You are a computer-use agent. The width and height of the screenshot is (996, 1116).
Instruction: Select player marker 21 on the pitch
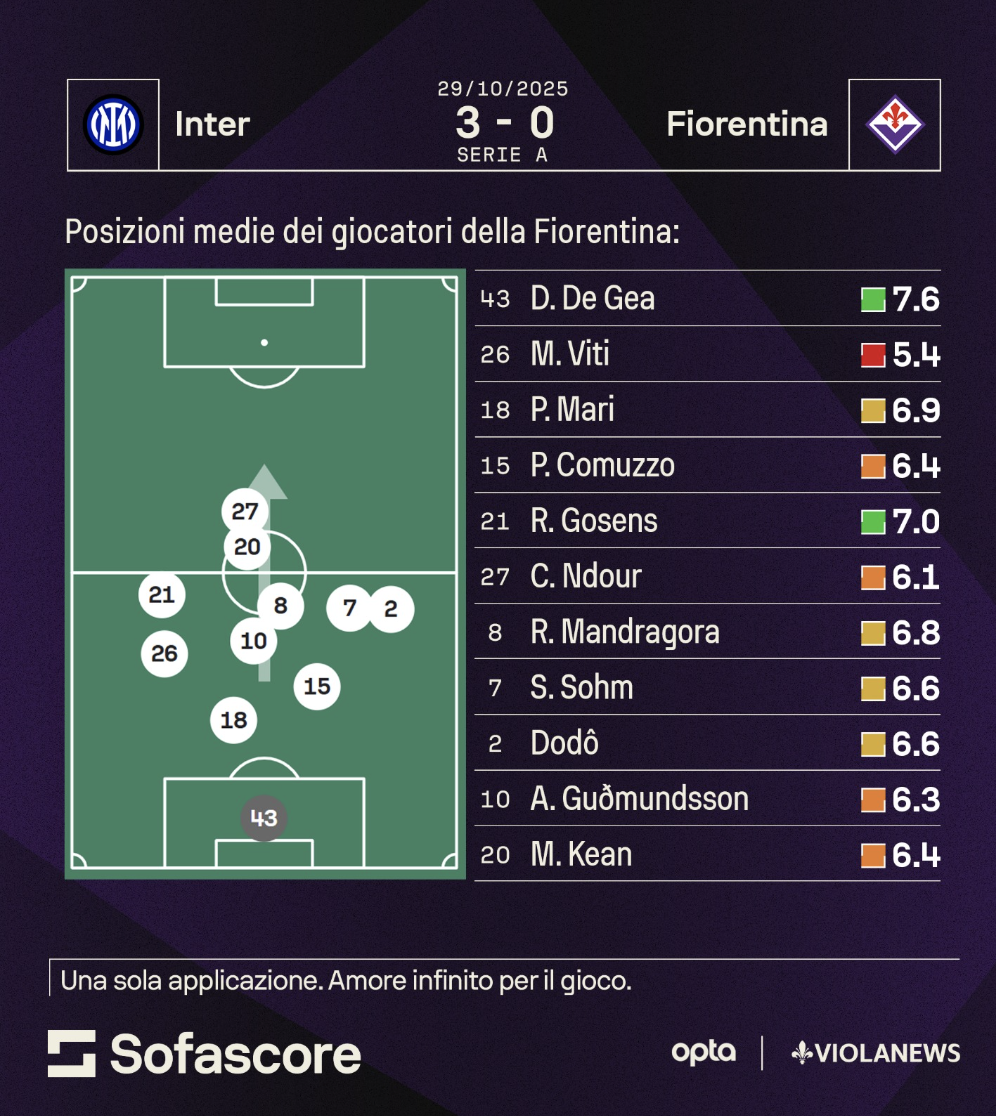[162, 595]
